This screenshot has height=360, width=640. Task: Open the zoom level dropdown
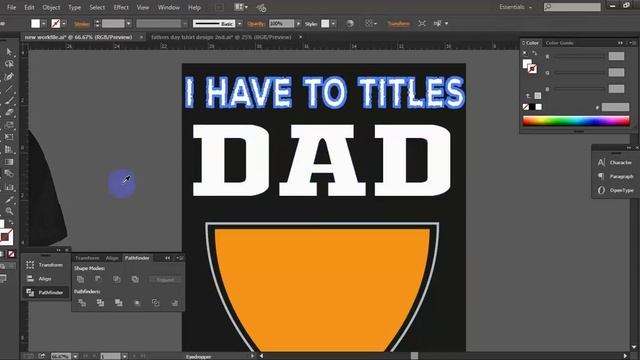(75, 356)
